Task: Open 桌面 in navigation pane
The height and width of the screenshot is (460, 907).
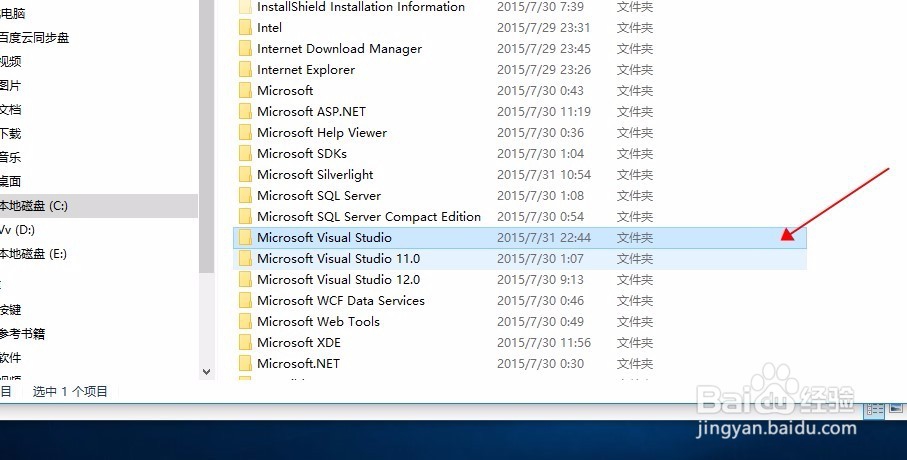Action: (x=10, y=181)
